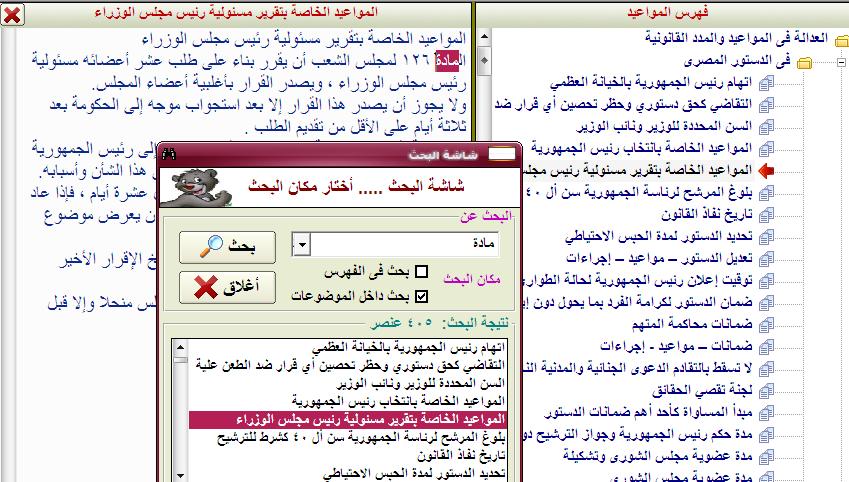Uncheck the بحث داخل الموضوعات checkbox

click(x=421, y=296)
